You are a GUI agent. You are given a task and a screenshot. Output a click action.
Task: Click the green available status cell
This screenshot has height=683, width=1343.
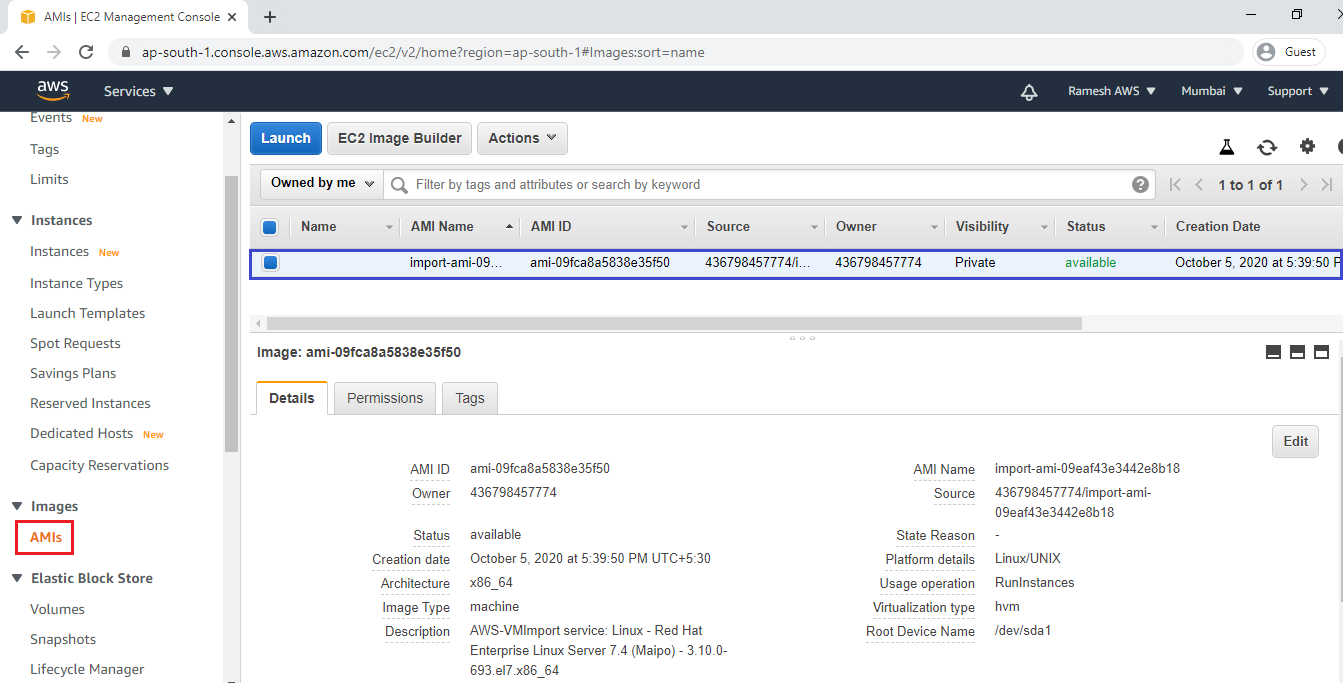click(x=1091, y=263)
